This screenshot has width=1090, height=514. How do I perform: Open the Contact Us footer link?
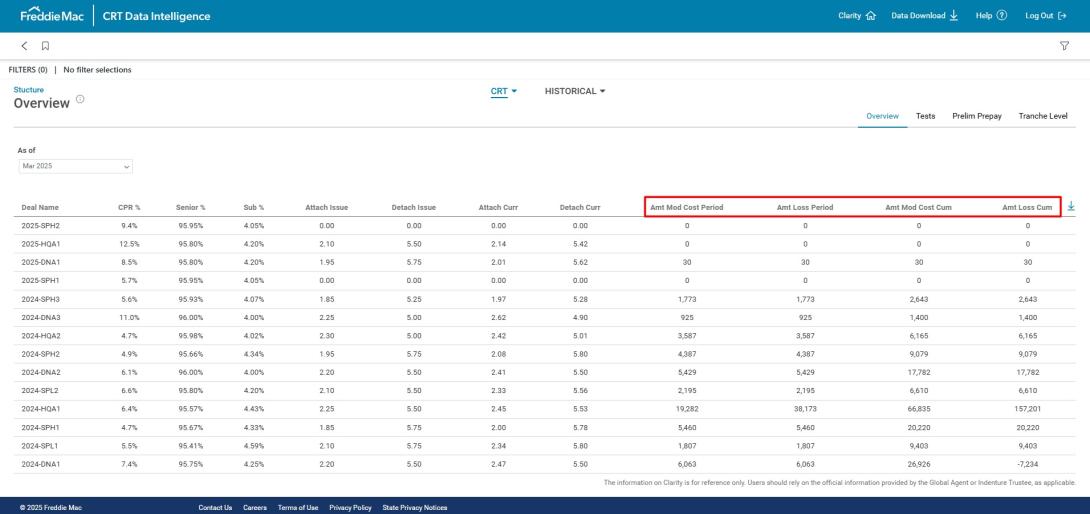(x=215, y=508)
